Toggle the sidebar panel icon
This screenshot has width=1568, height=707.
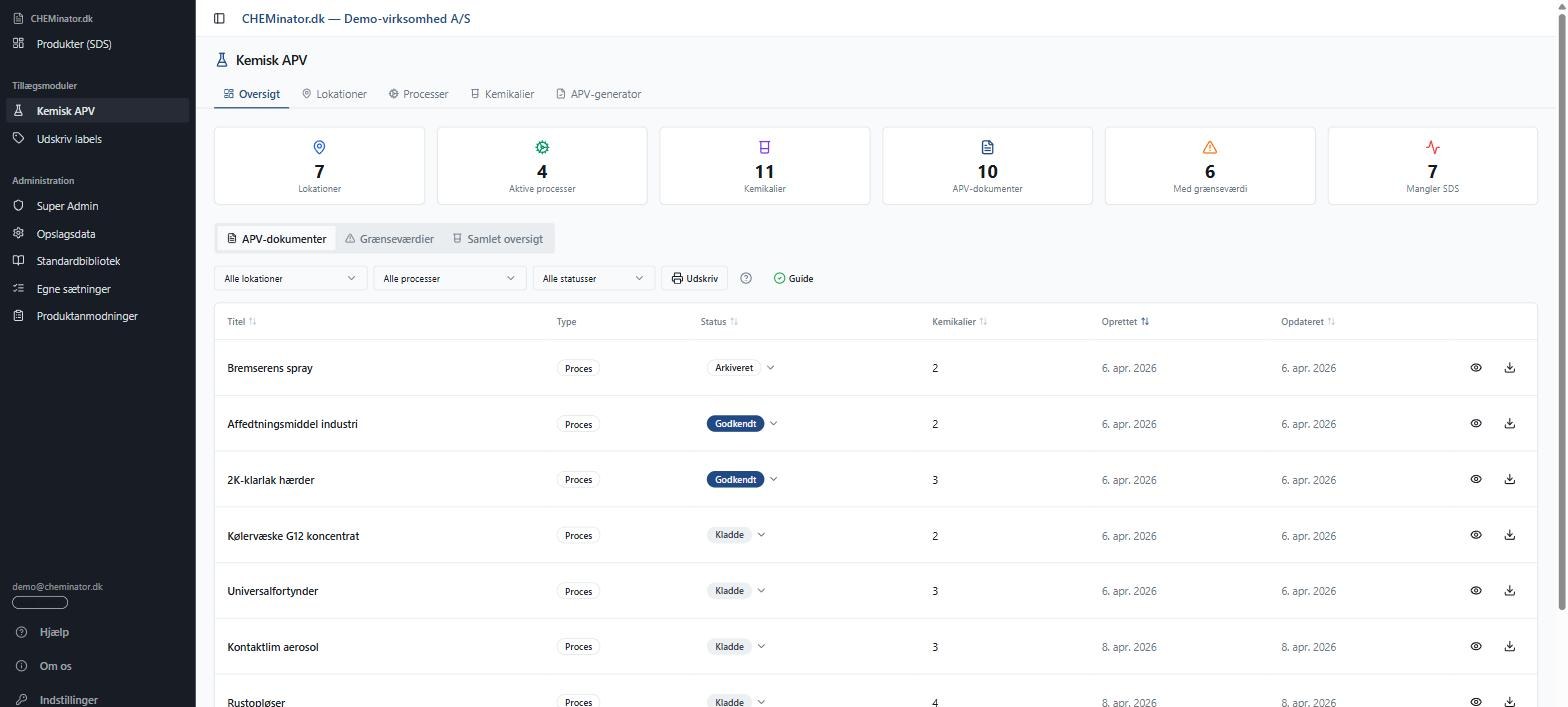click(219, 18)
